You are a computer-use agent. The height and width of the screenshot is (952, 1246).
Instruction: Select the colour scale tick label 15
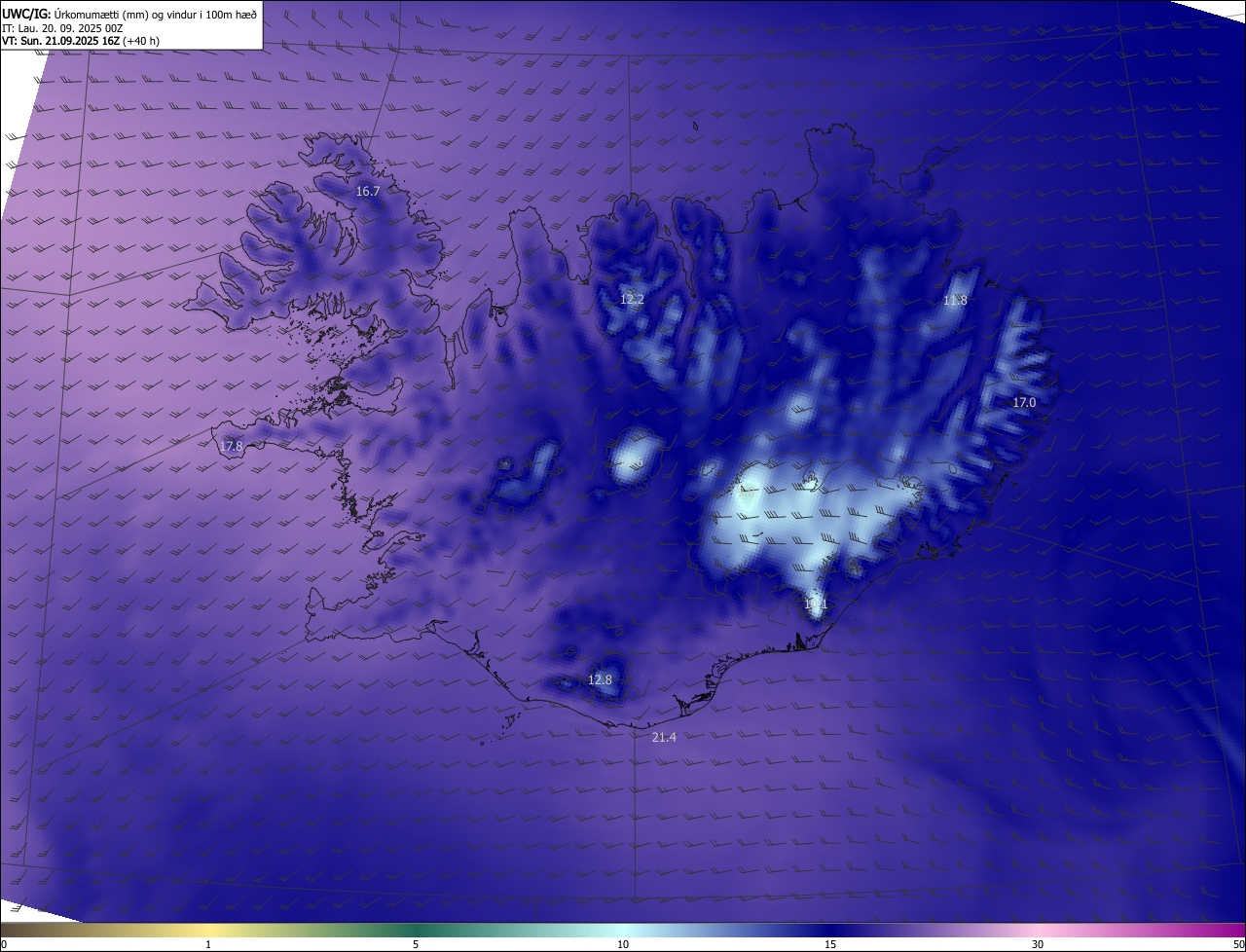(x=830, y=944)
